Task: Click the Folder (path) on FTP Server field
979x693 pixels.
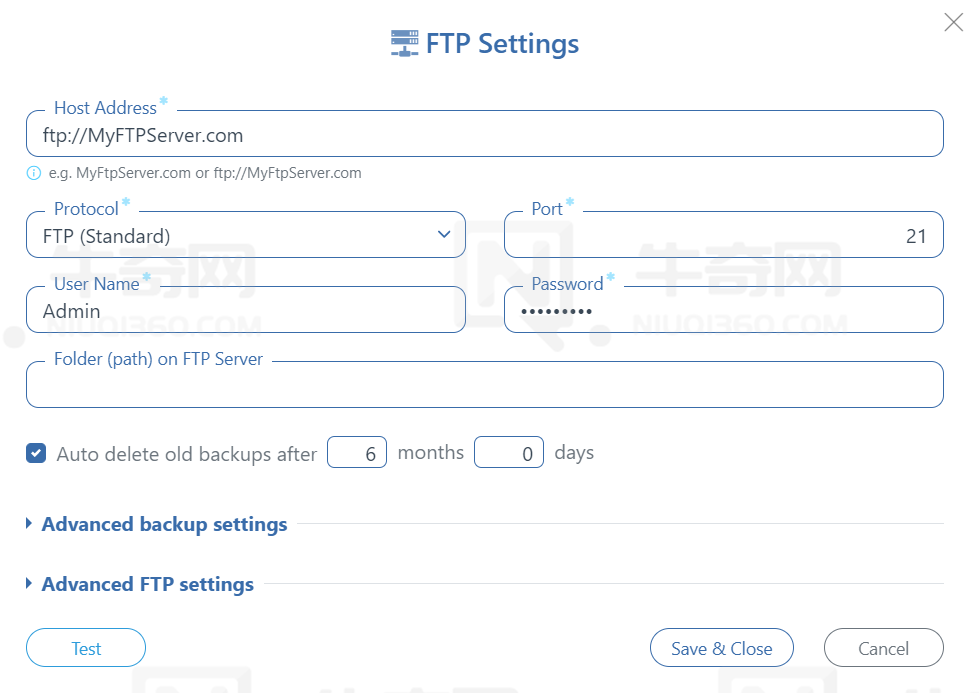Action: 485,385
